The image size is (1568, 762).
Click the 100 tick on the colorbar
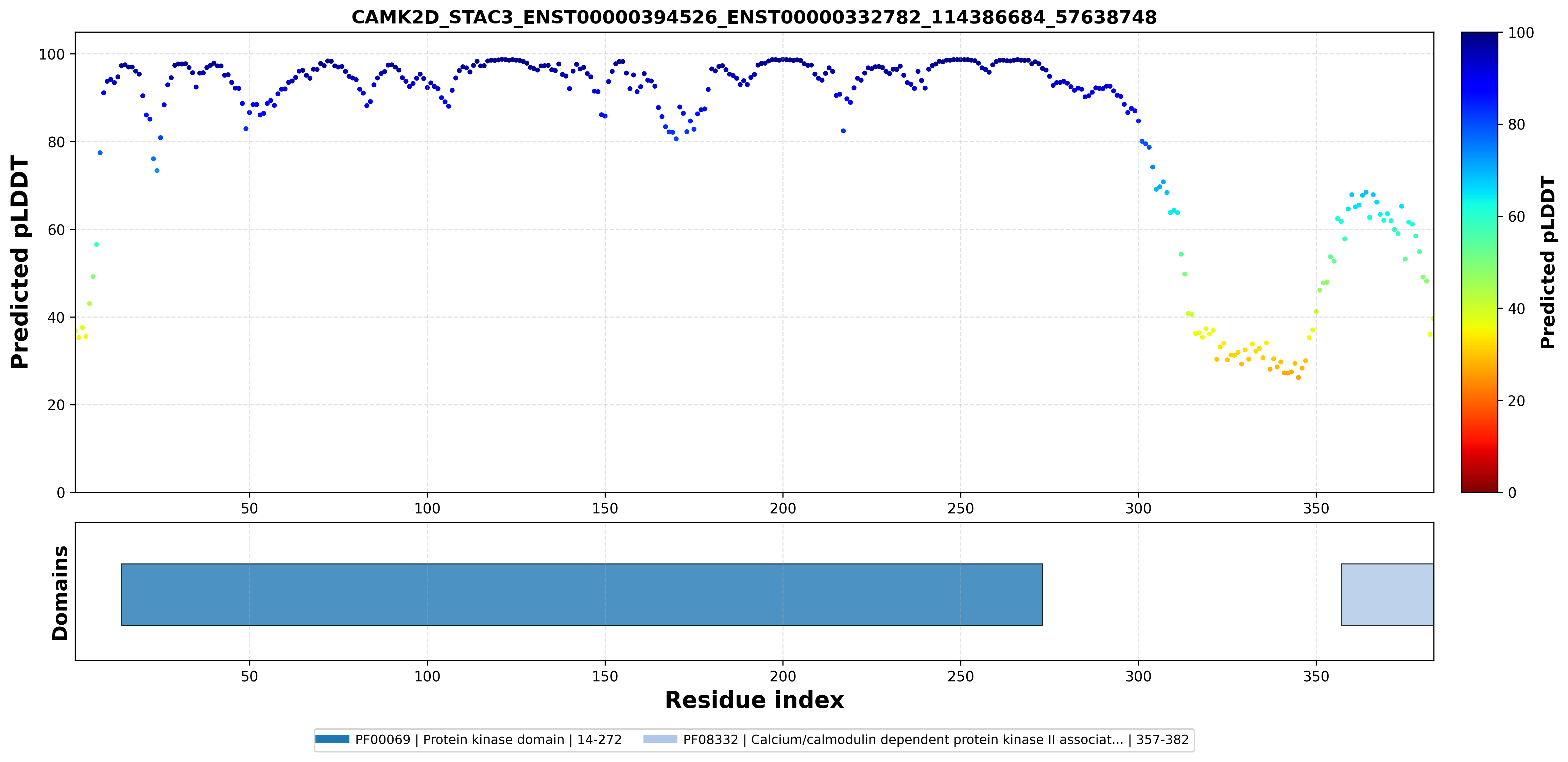click(x=1520, y=33)
